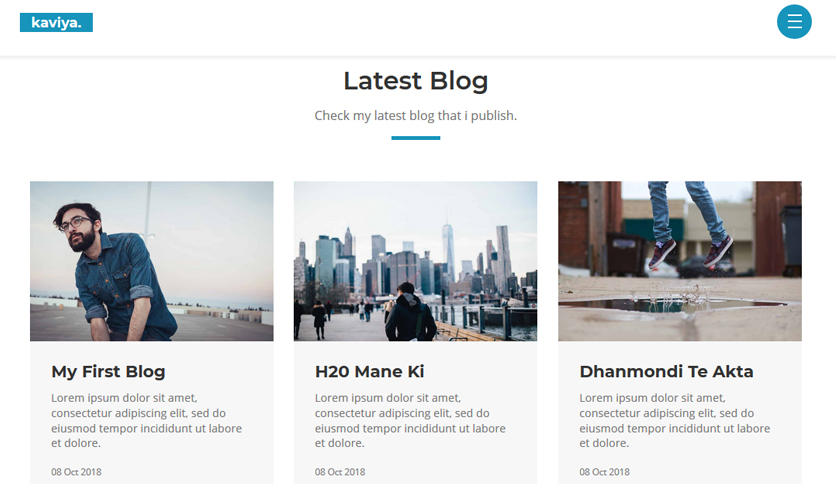Open the bearded man blog image

(151, 261)
